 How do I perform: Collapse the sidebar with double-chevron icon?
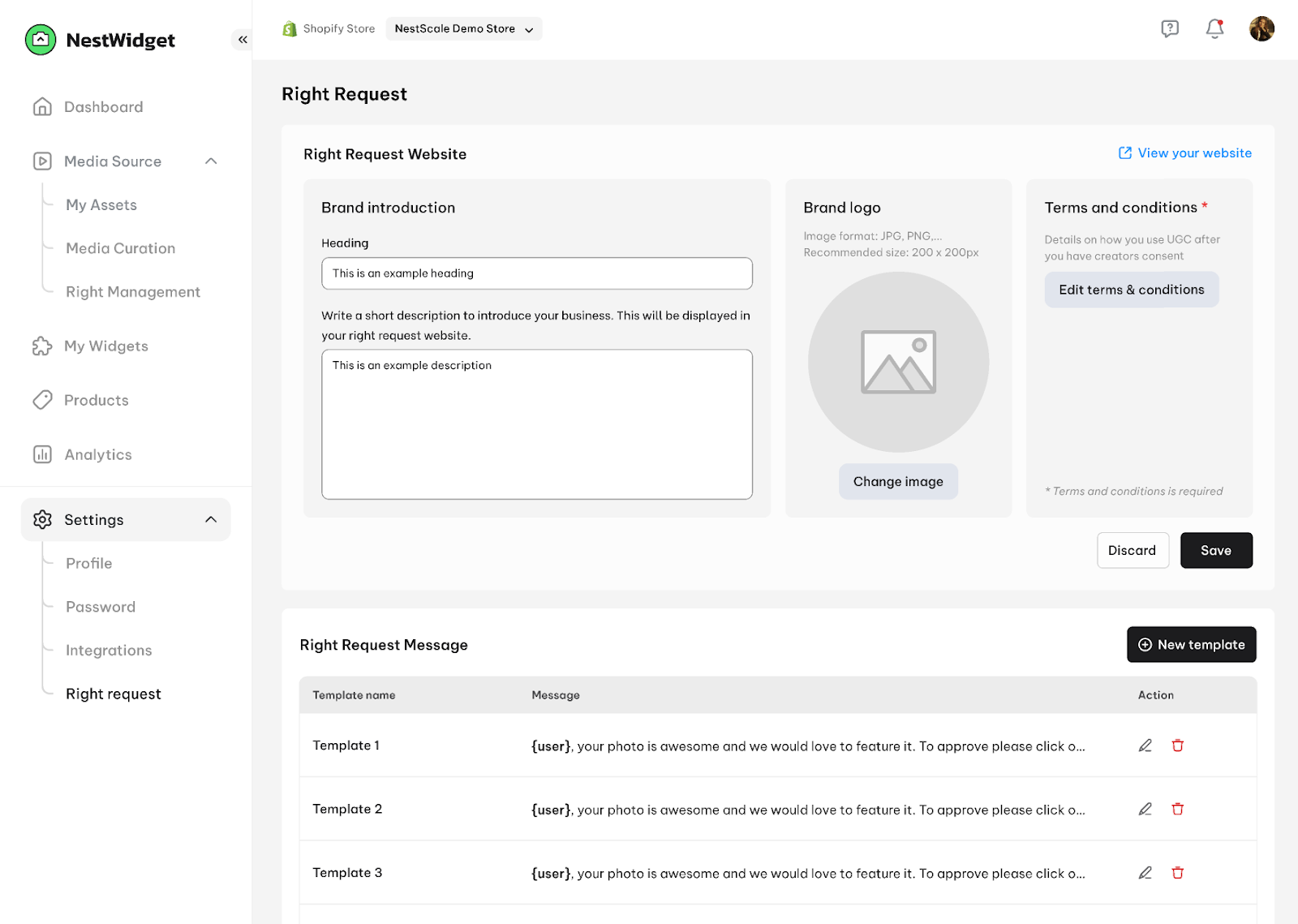[x=243, y=39]
